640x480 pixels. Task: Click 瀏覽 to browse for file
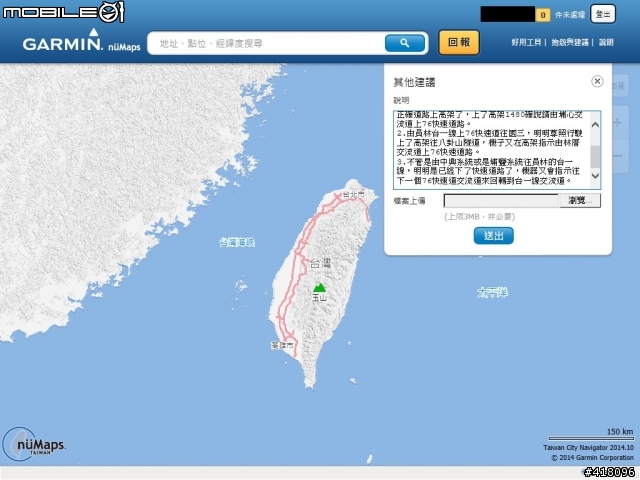(x=580, y=200)
